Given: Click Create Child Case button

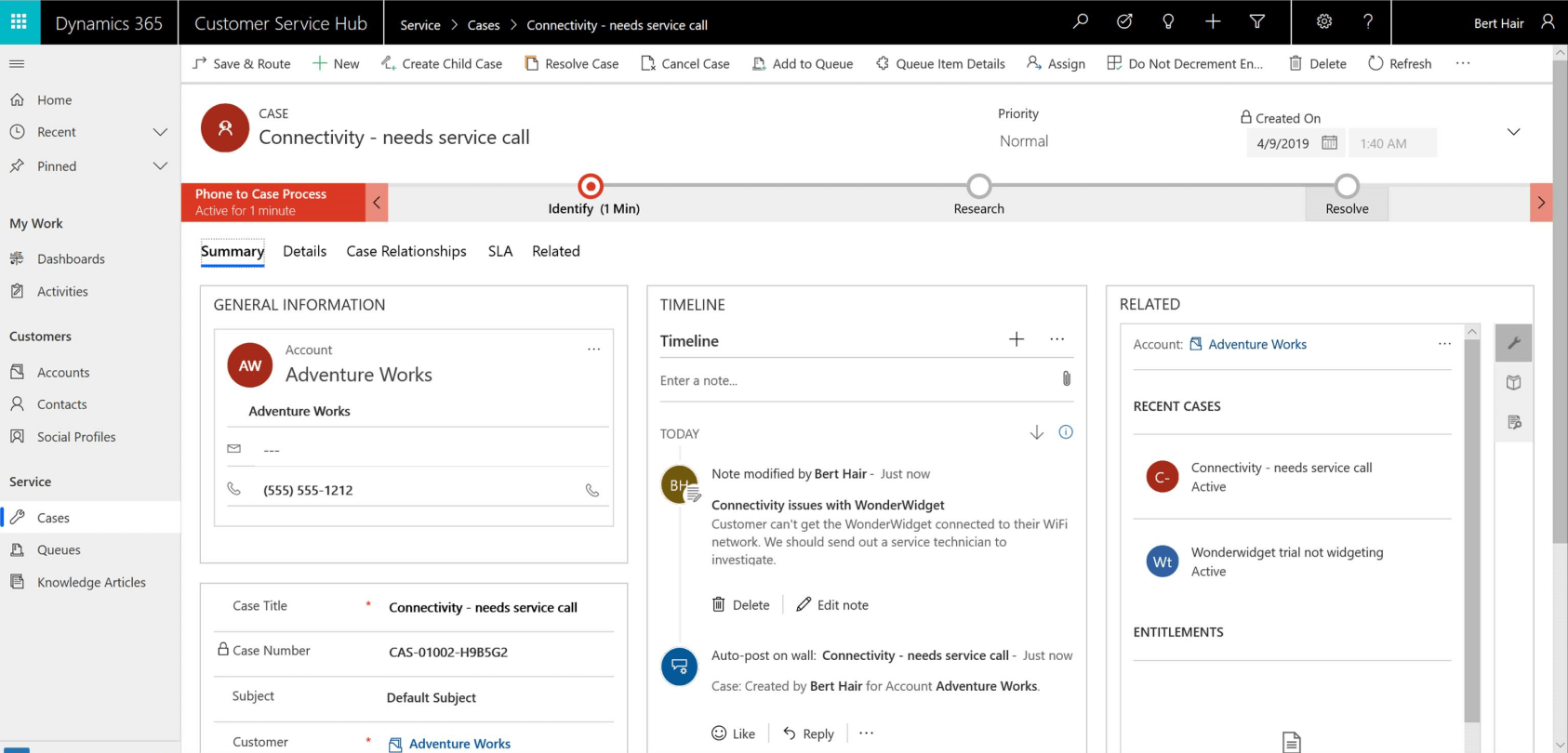Looking at the screenshot, I should coord(442,63).
